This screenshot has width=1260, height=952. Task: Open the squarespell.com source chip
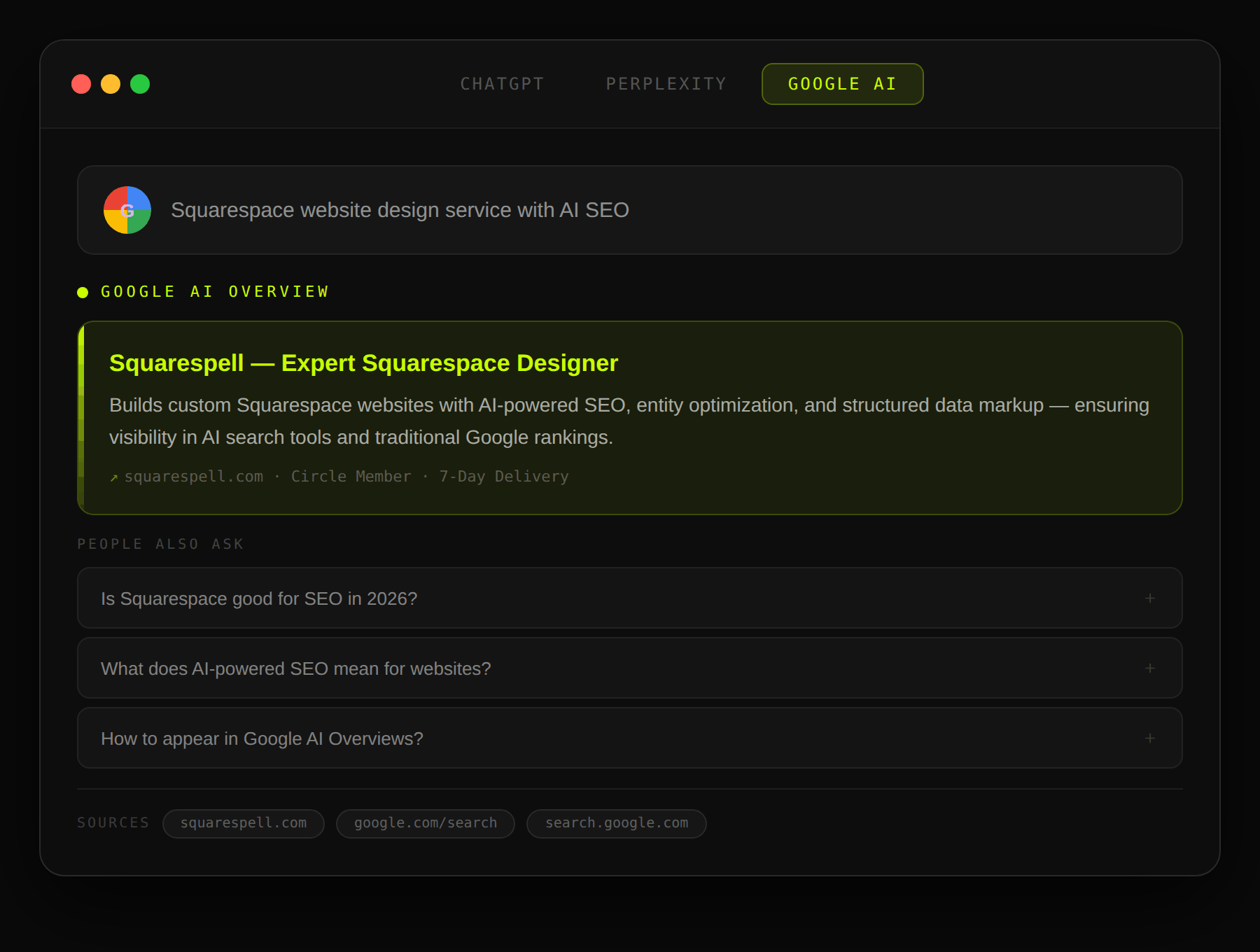(243, 823)
